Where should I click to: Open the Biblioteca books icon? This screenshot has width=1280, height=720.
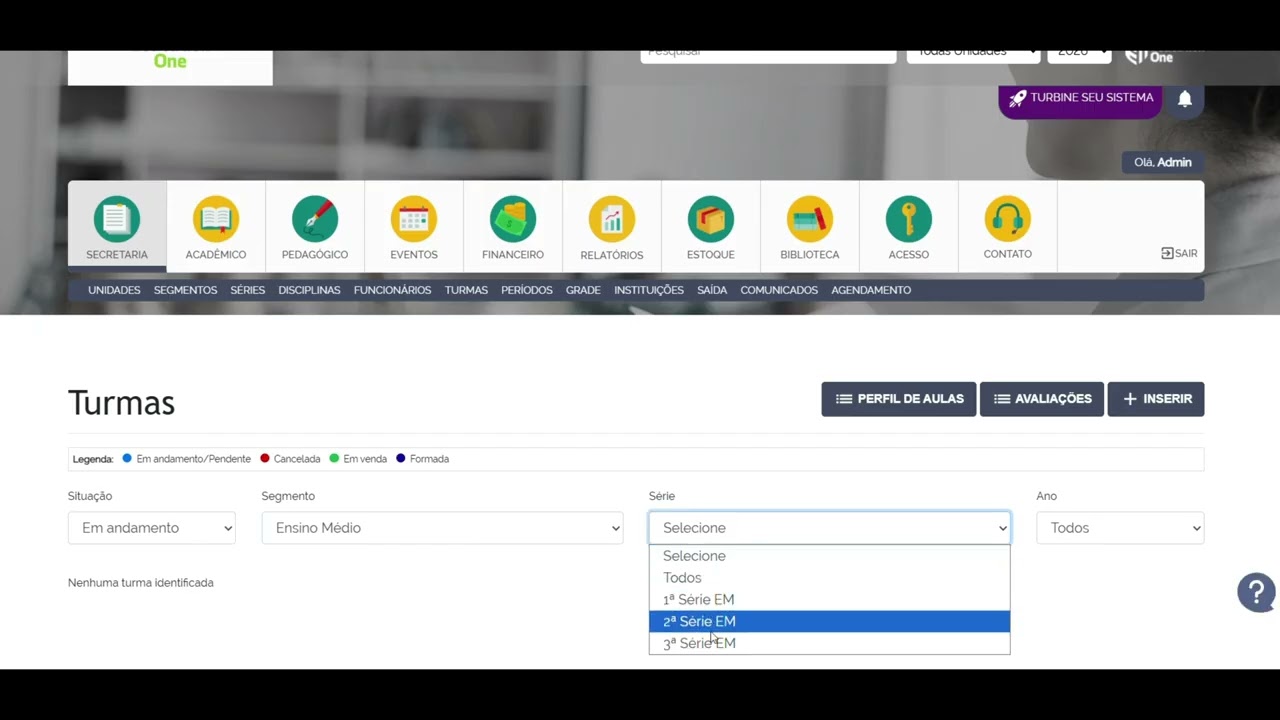click(810, 219)
